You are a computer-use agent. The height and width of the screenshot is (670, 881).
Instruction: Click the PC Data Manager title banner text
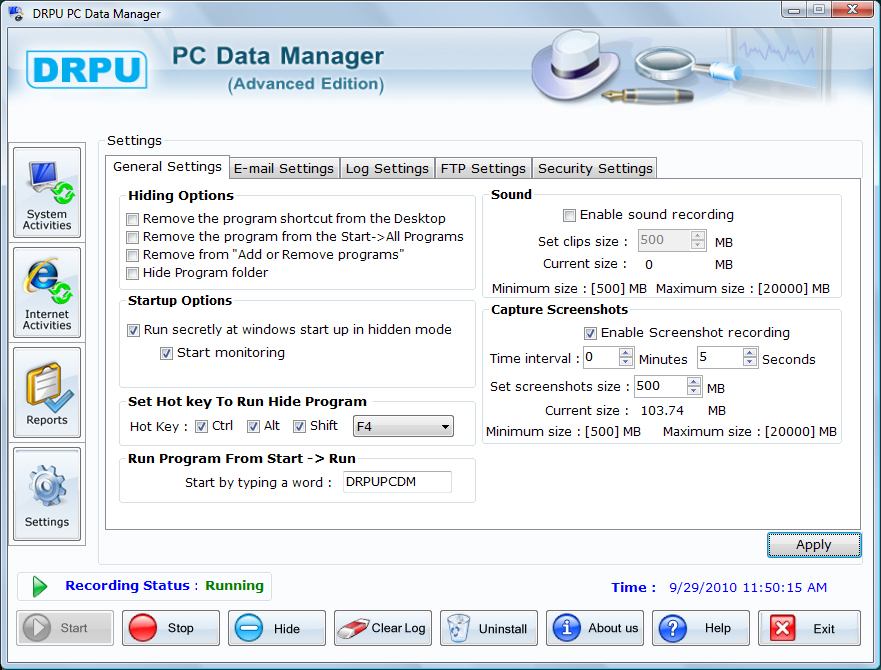coord(278,56)
